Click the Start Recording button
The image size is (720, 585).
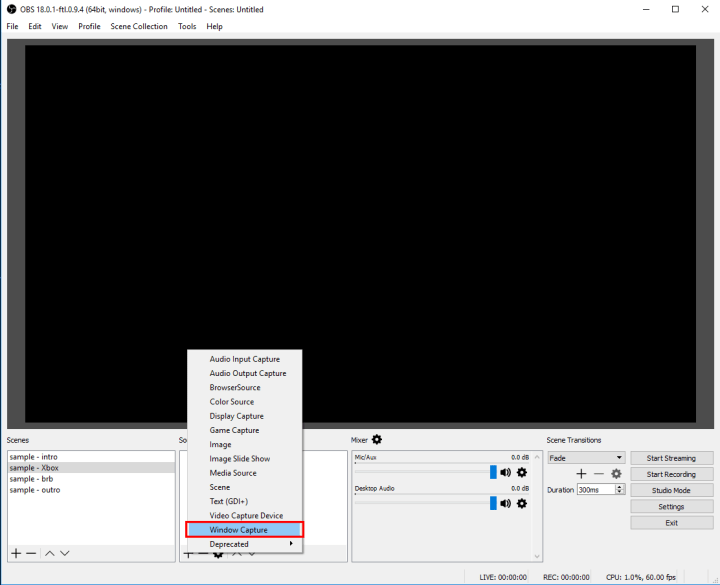coord(671,474)
